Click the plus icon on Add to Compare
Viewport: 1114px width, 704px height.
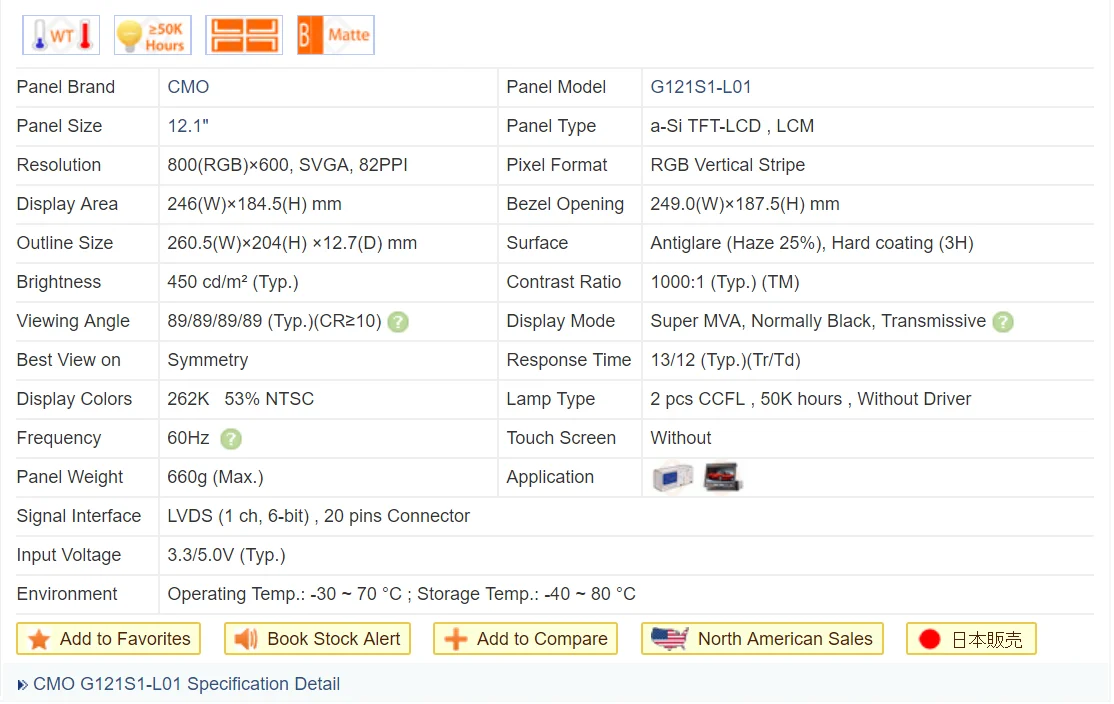pos(455,639)
